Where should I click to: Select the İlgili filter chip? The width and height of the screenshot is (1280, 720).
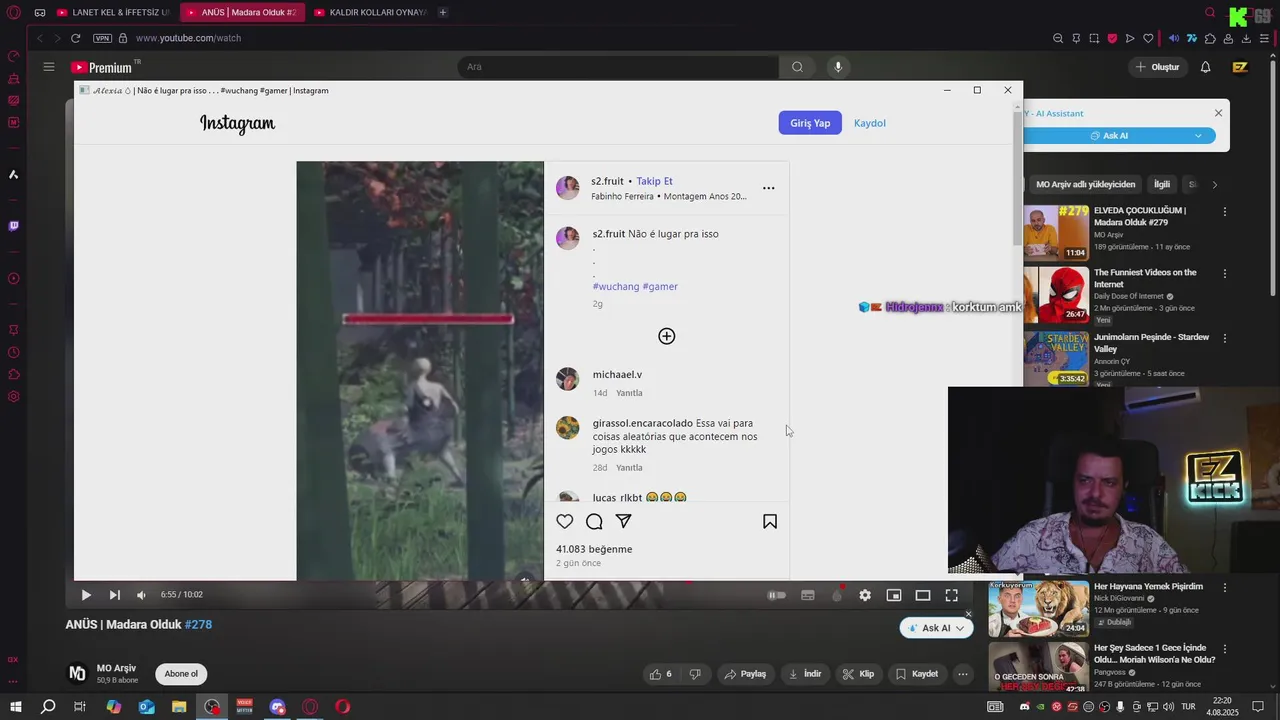[x=1162, y=185]
